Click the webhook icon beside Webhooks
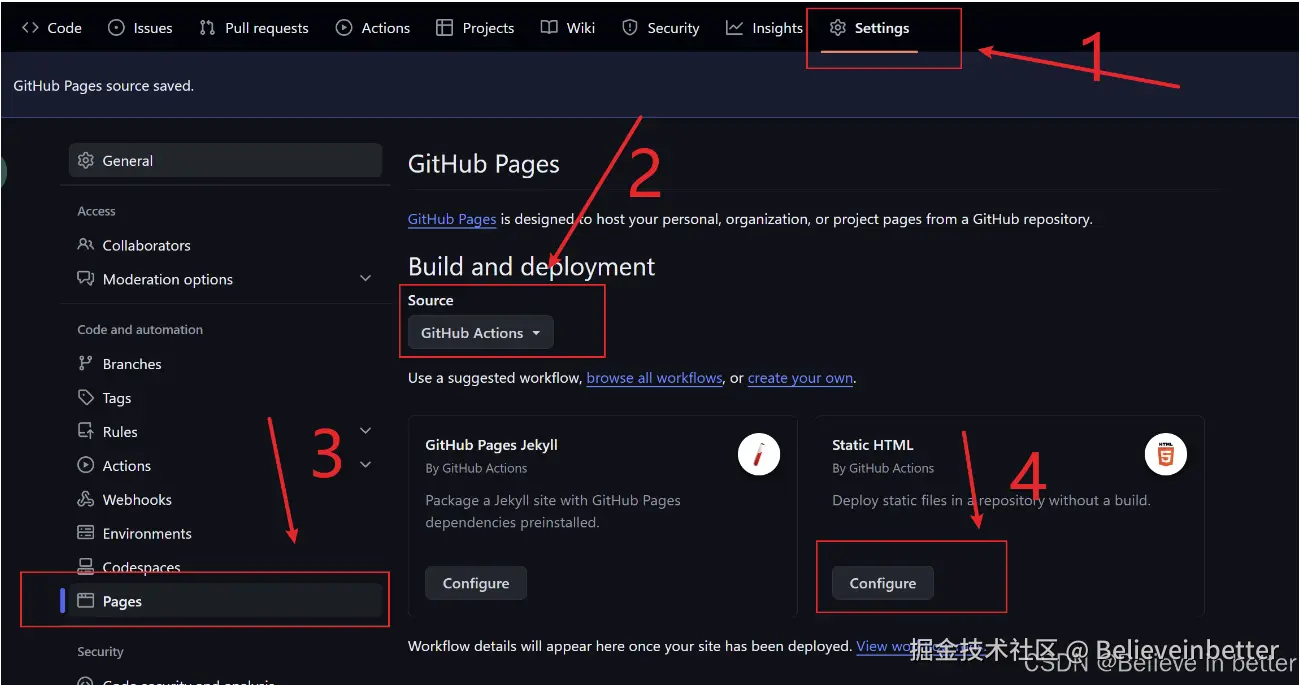Screen dimensions: 1300x685 86,500
